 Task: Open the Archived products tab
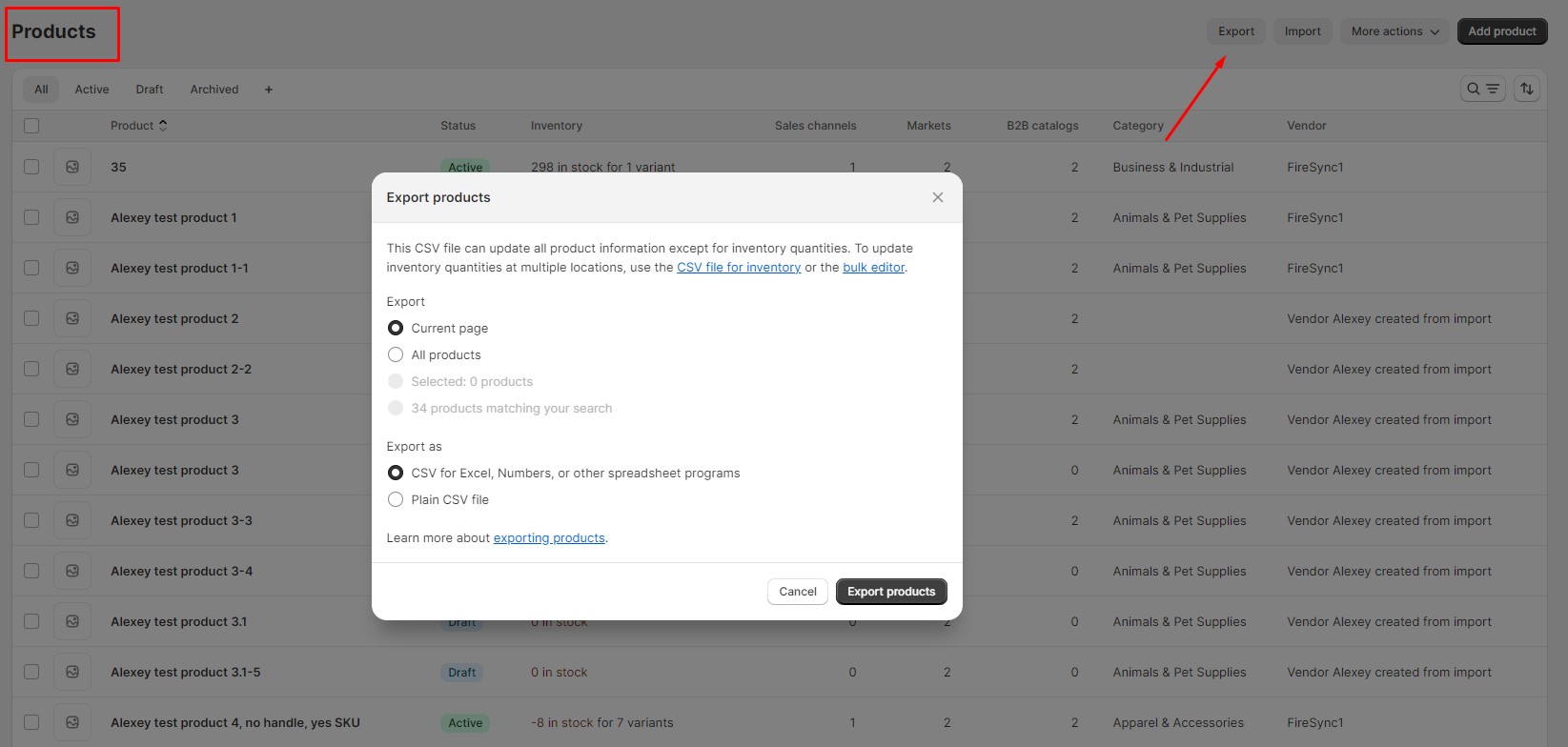pos(214,90)
